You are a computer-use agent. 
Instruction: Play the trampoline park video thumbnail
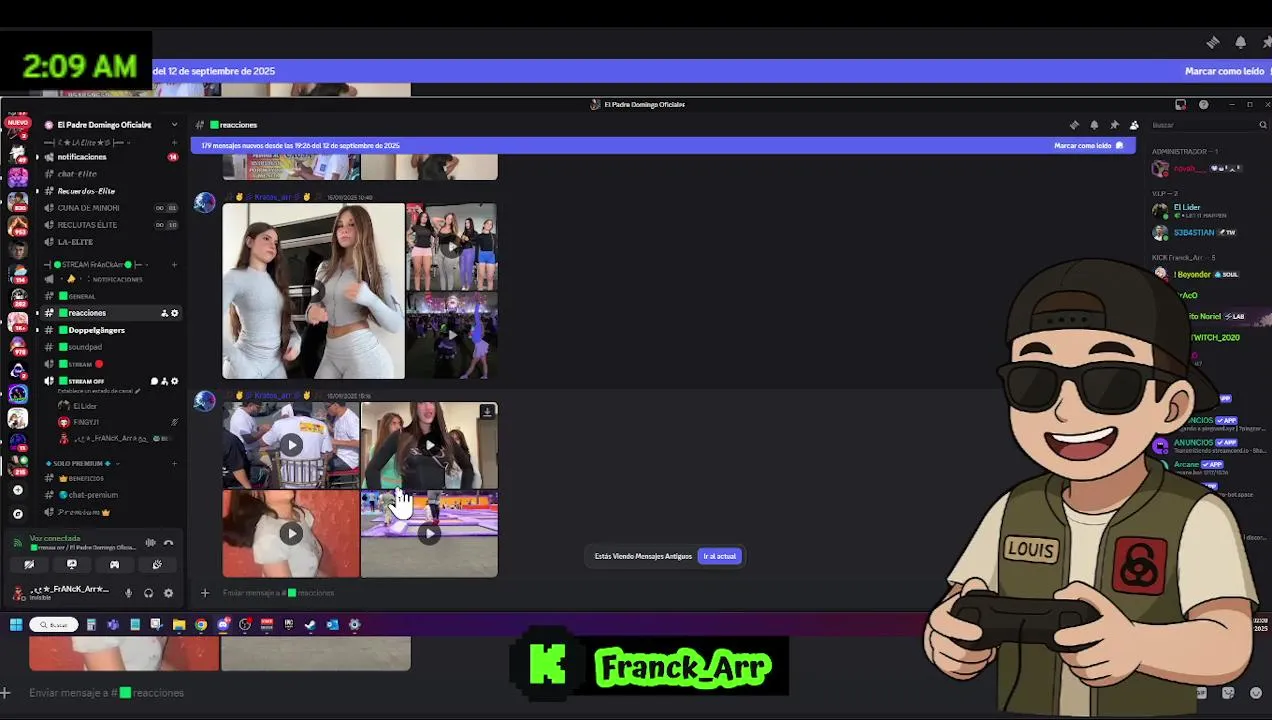pos(429,533)
